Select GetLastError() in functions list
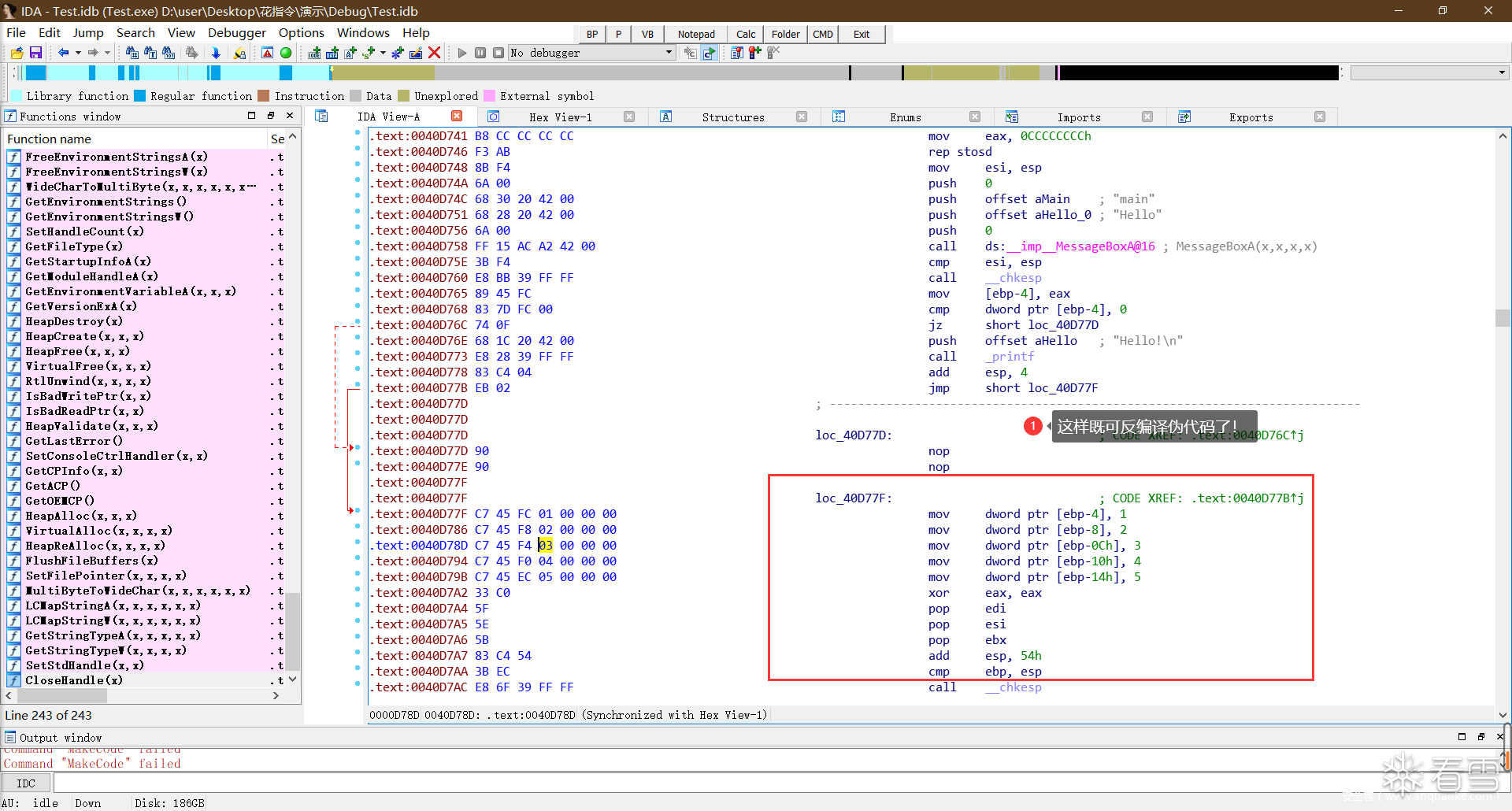The image size is (1512, 811). [74, 441]
